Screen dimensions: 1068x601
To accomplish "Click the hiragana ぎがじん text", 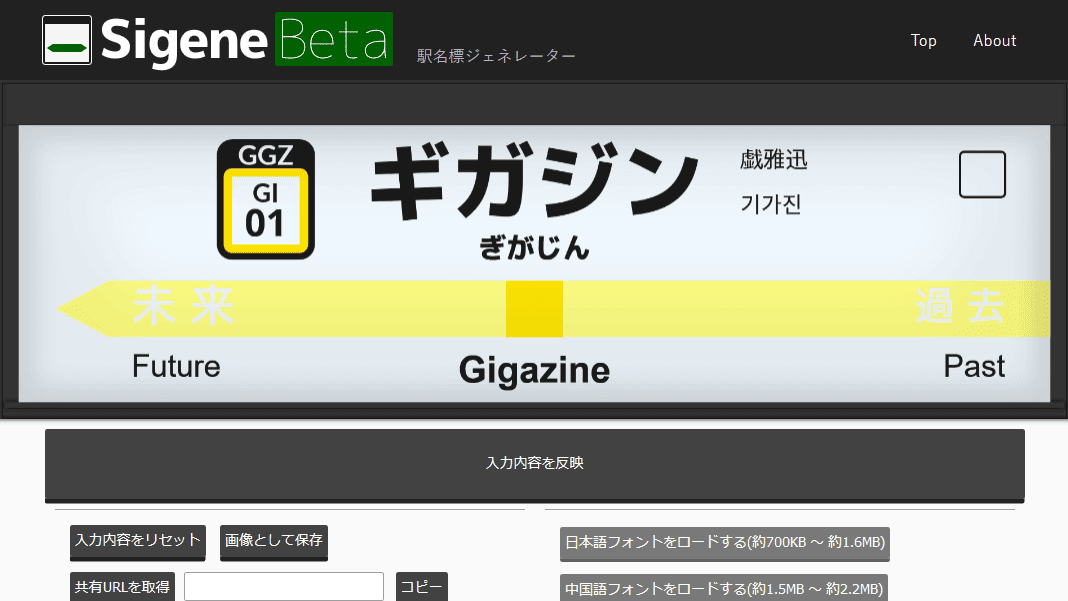I will pos(534,247).
